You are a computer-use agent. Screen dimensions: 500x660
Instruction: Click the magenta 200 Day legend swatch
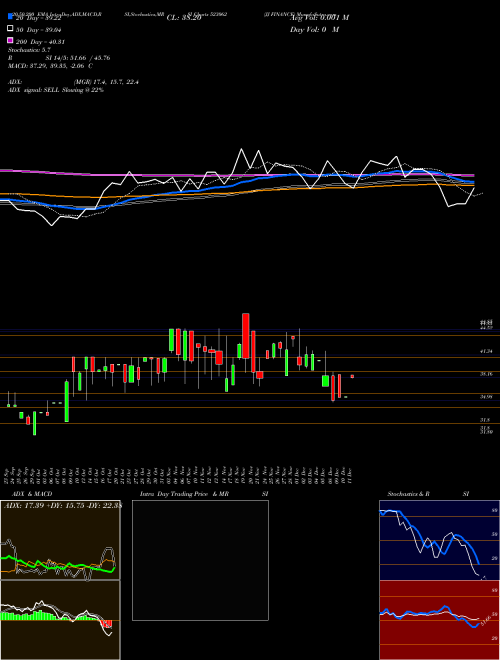(10, 40)
